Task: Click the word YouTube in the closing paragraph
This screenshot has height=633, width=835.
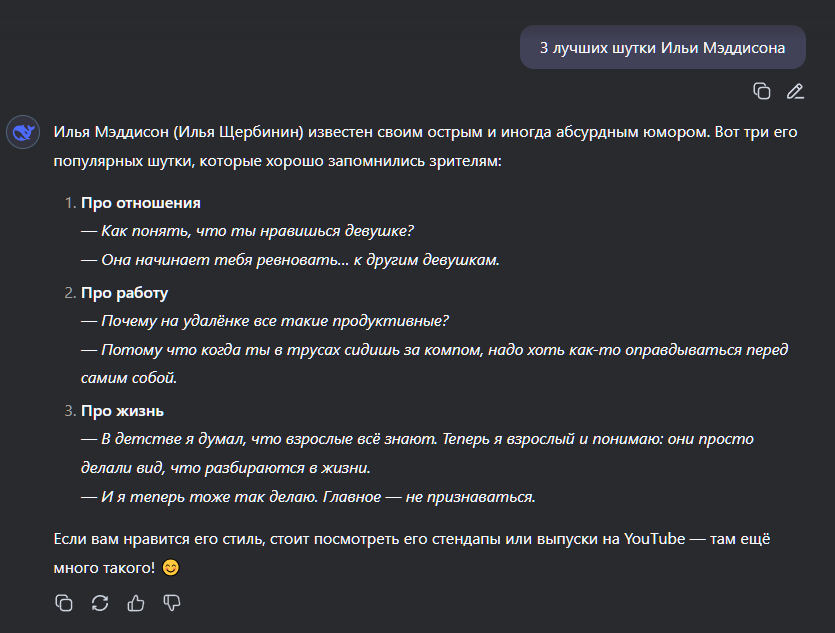Action: pyautogui.click(x=654, y=539)
